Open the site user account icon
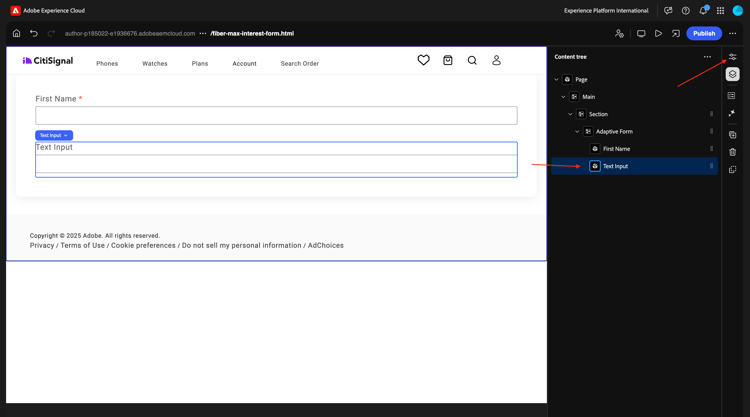The image size is (750, 417). pyautogui.click(x=496, y=60)
